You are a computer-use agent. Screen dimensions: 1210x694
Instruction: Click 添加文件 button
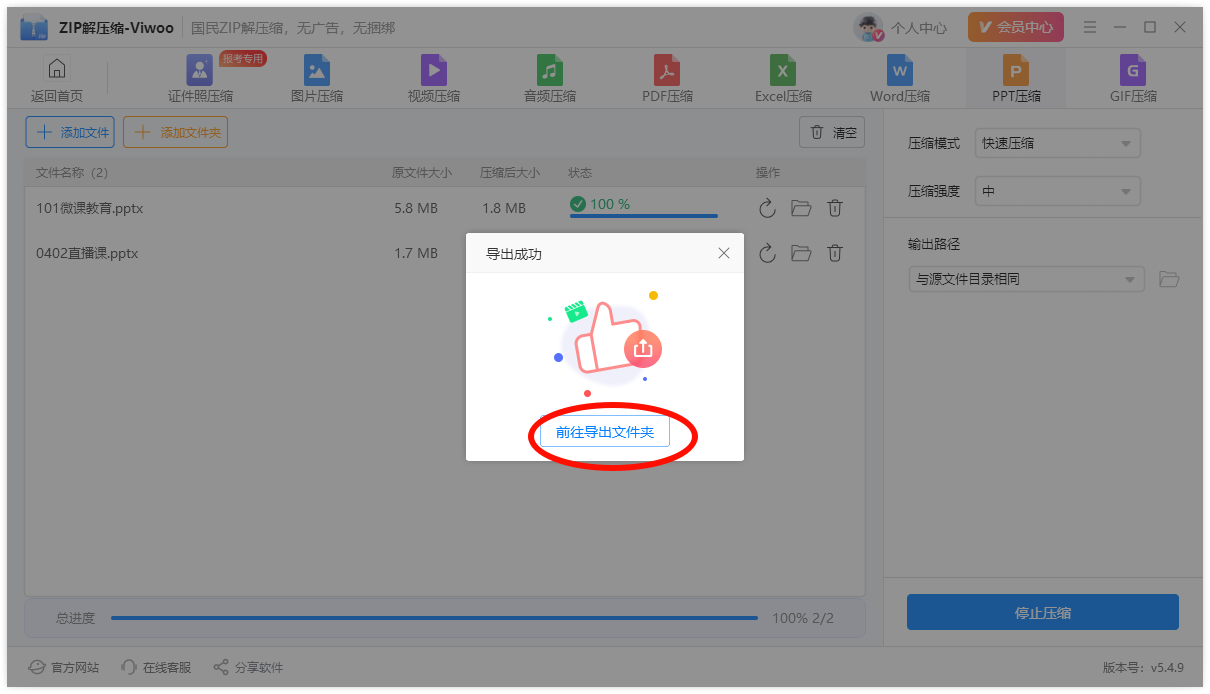(x=70, y=132)
